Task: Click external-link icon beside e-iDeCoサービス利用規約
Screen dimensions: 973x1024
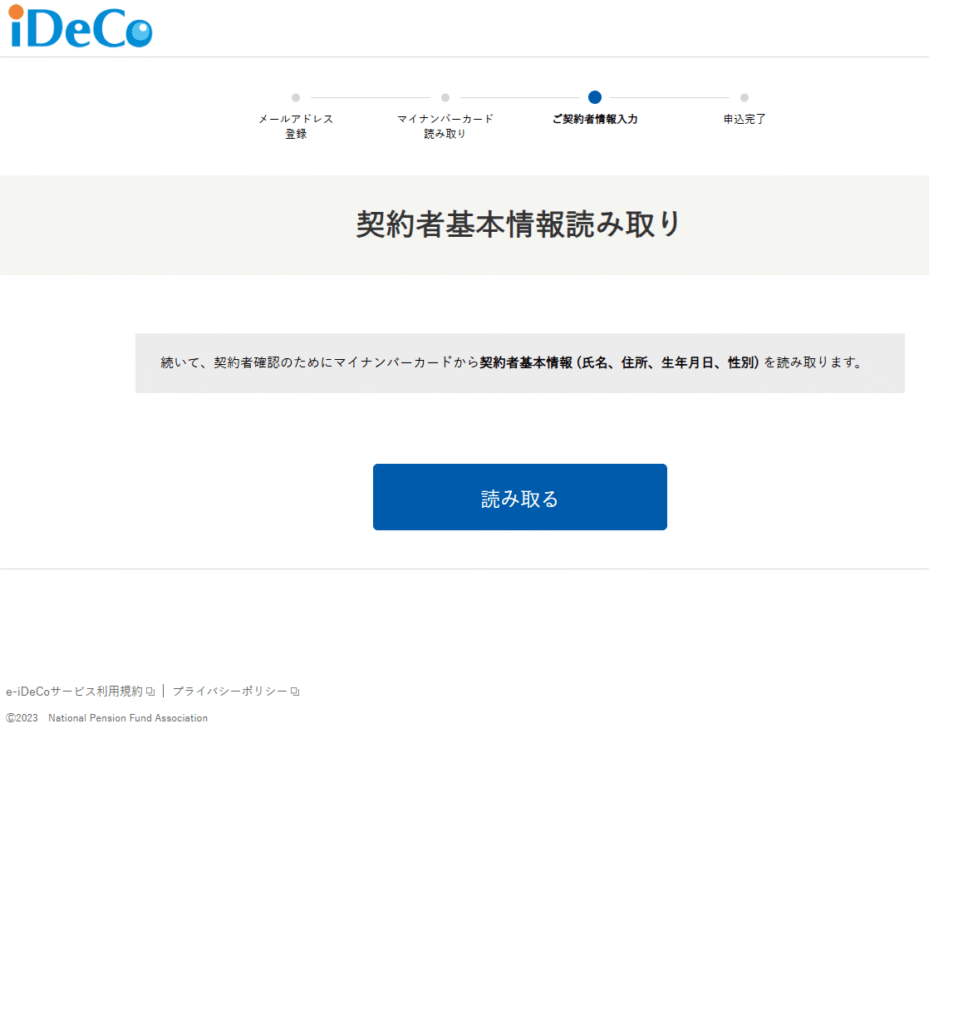Action: (150, 692)
